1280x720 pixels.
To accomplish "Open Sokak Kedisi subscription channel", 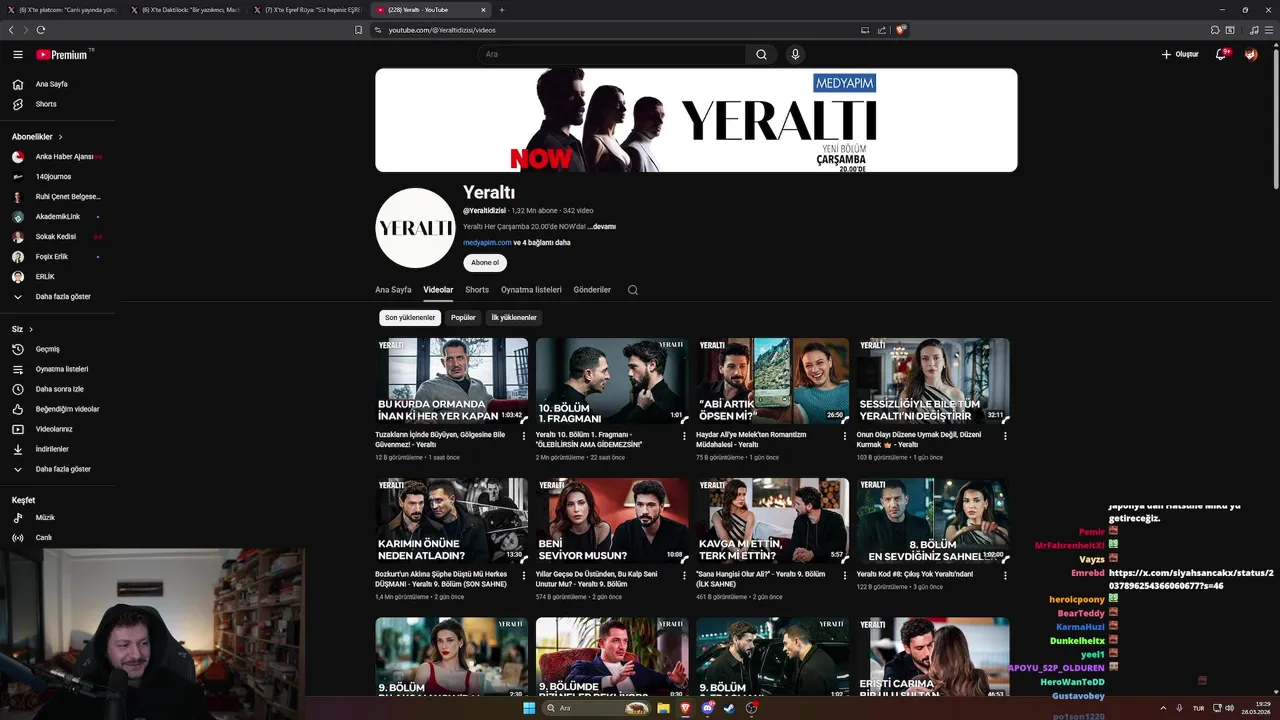I will tap(56, 237).
